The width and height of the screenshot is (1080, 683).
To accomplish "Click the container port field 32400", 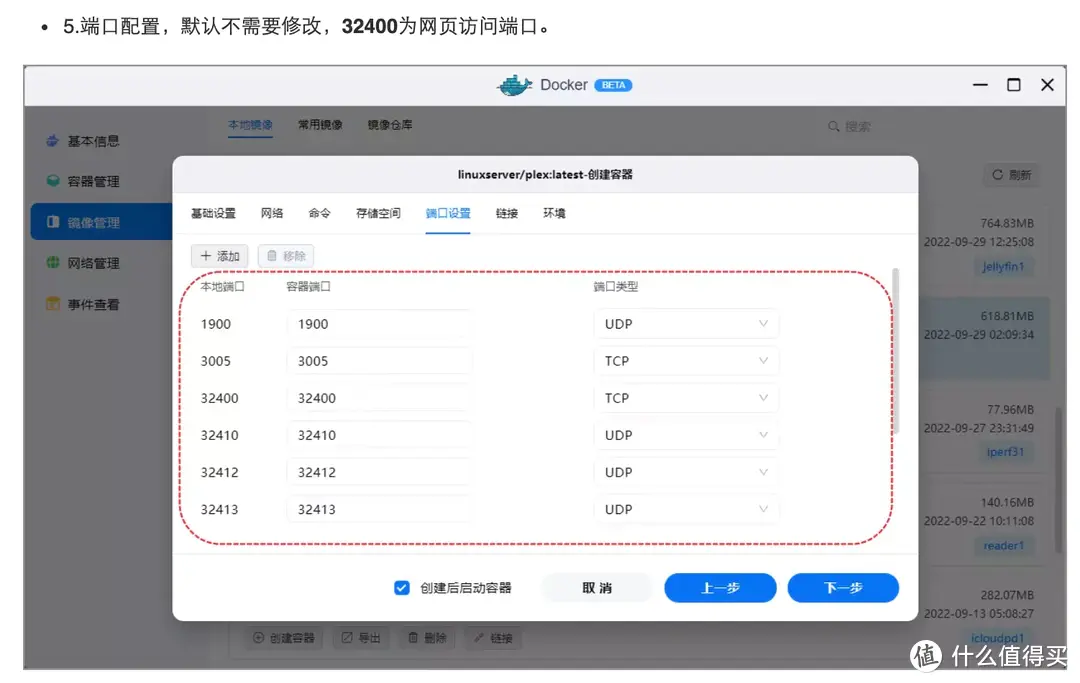I will 379,399.
